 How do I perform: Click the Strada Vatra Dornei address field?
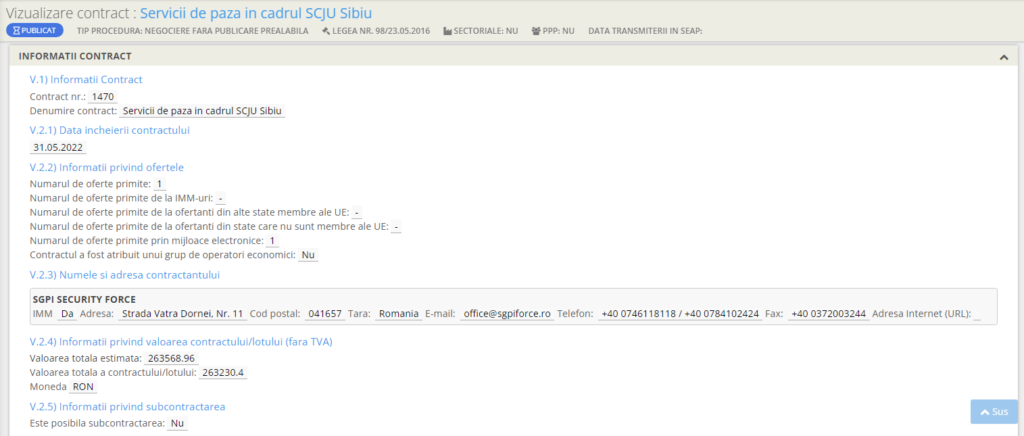(x=182, y=313)
